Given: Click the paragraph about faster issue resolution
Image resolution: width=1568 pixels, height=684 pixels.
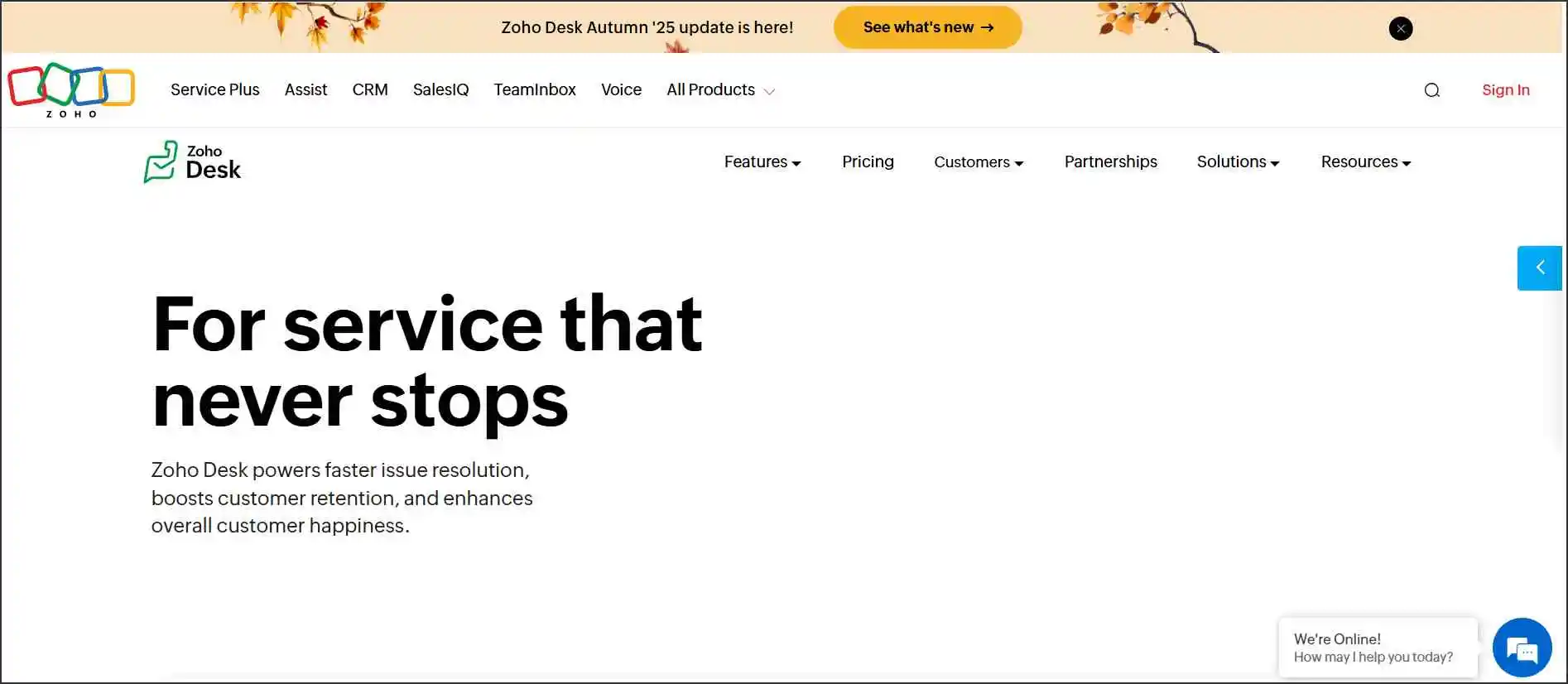Looking at the screenshot, I should click(342, 498).
